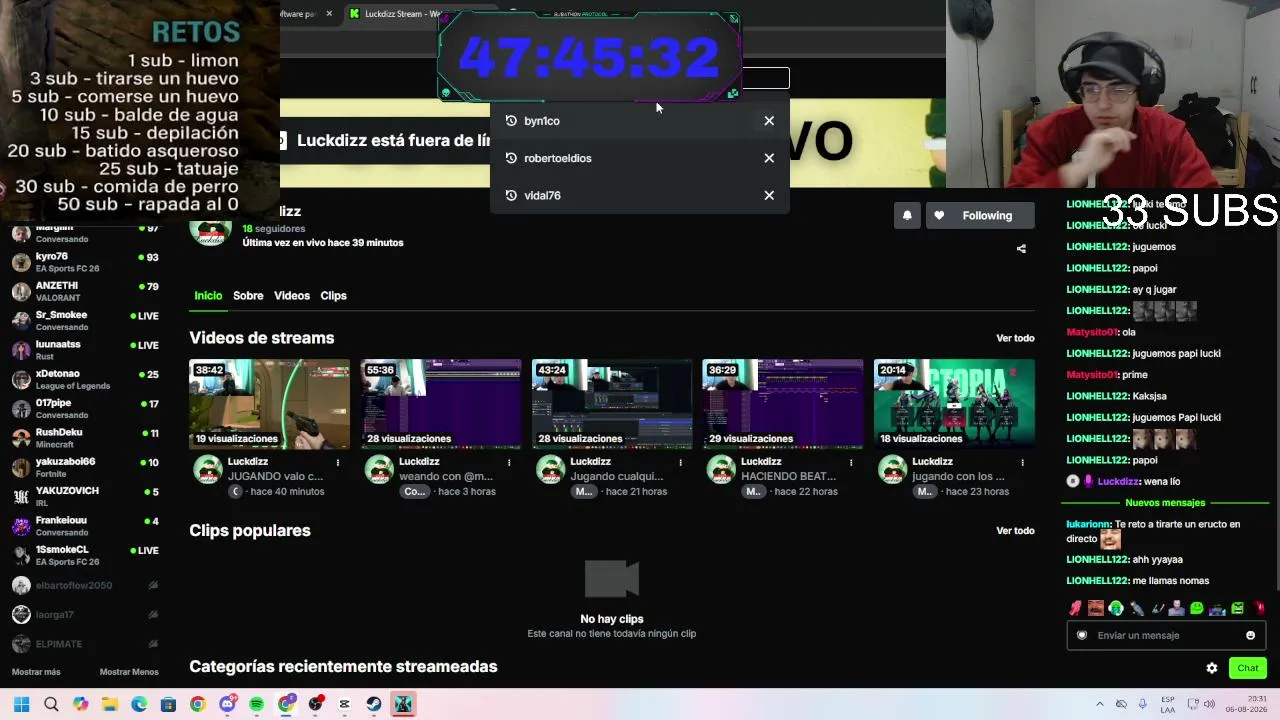The image size is (1280, 720).
Task: Open ANZETHI channel in sidebar
Action: coord(85,292)
